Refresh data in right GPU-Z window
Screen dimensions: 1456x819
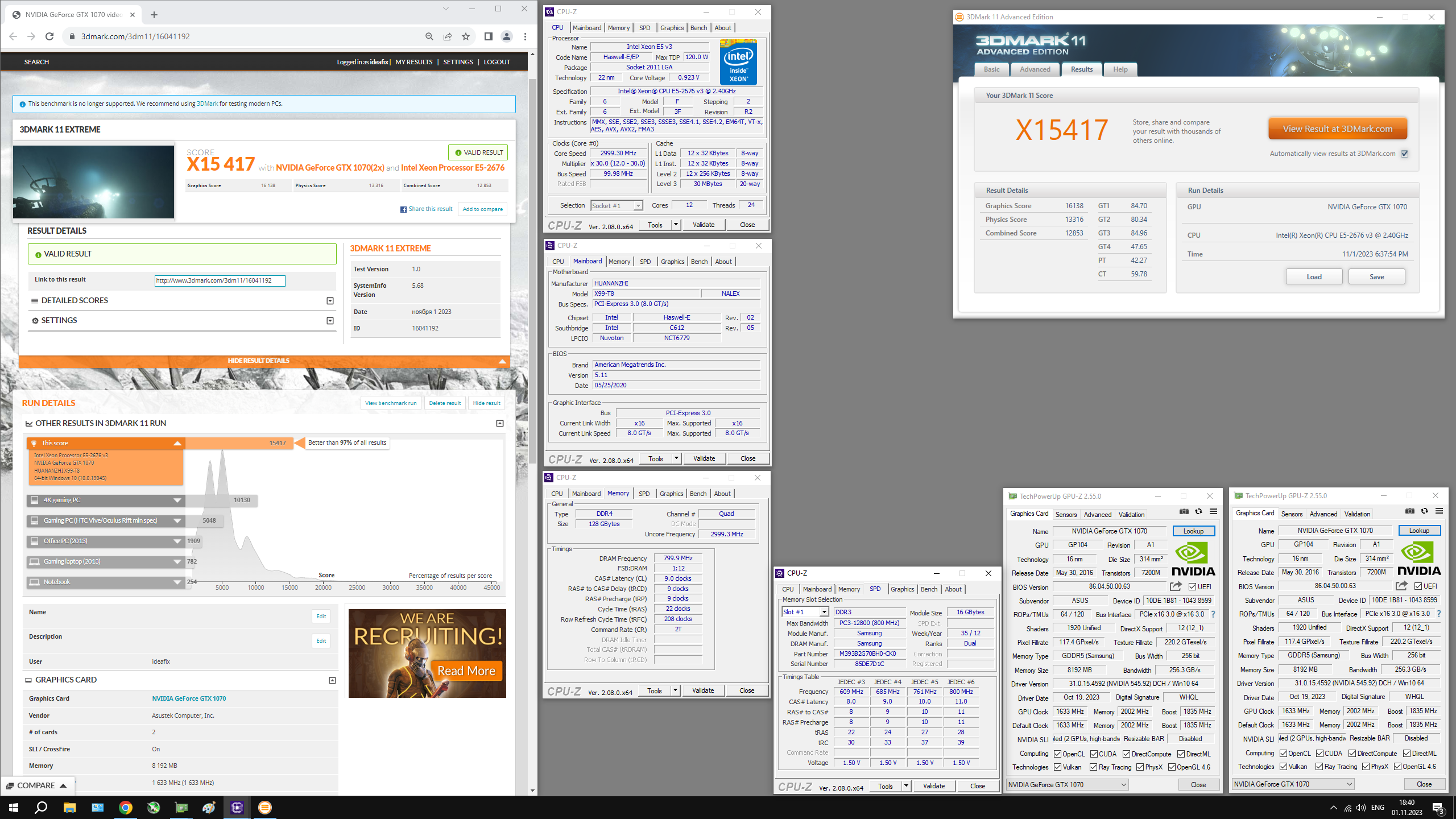1424,511
